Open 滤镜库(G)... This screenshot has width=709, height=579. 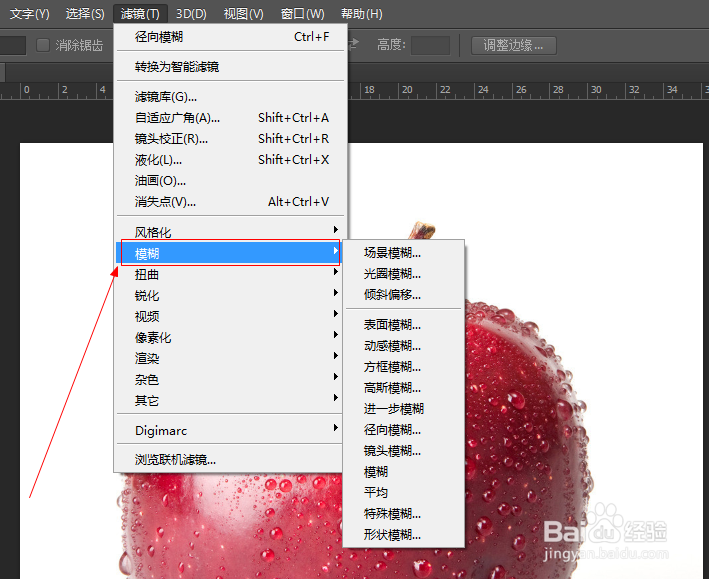pos(231,96)
